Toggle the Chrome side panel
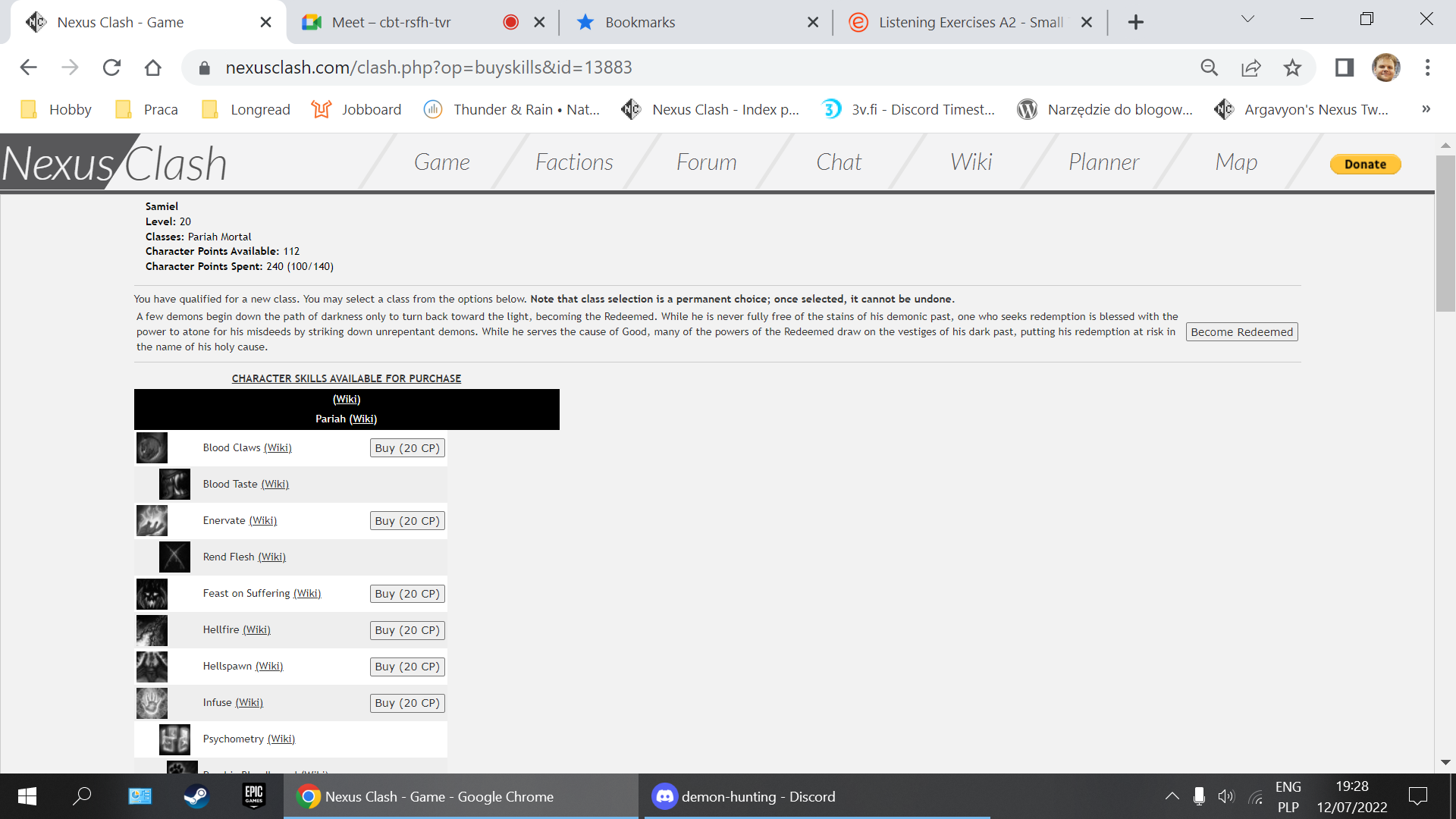This screenshot has height=819, width=1456. [x=1345, y=67]
